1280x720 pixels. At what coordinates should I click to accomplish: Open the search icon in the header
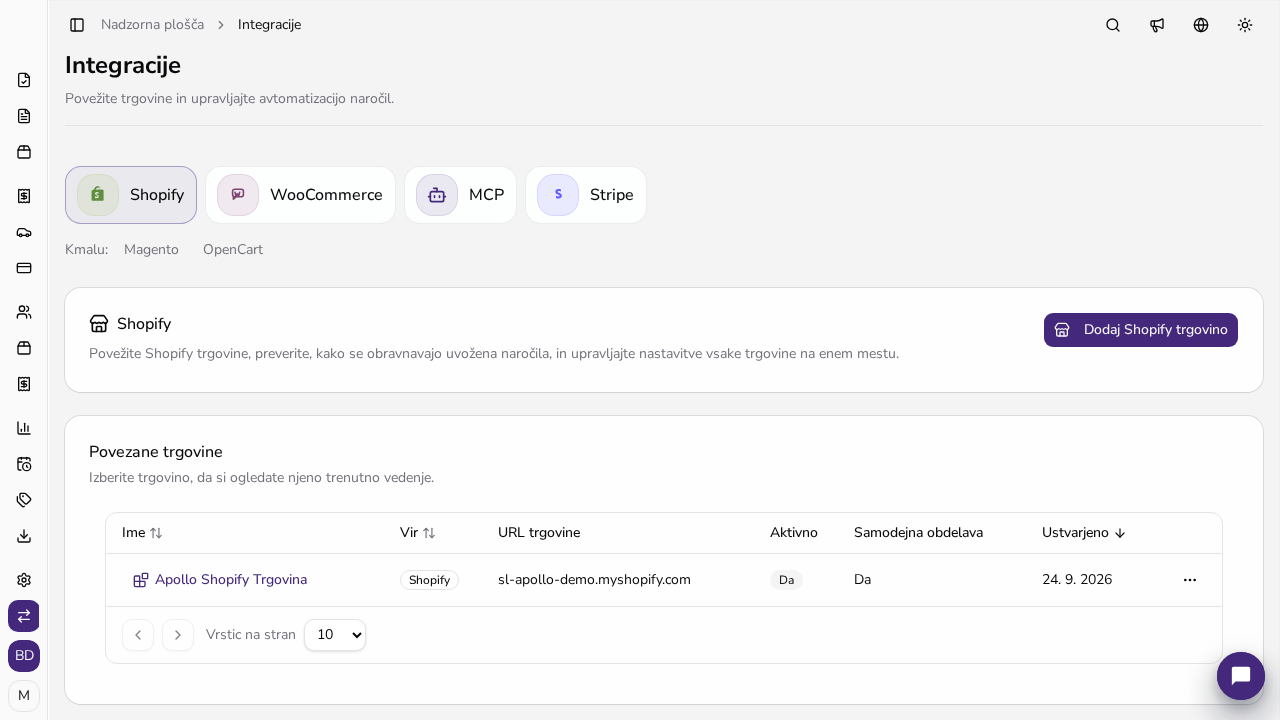(1113, 25)
